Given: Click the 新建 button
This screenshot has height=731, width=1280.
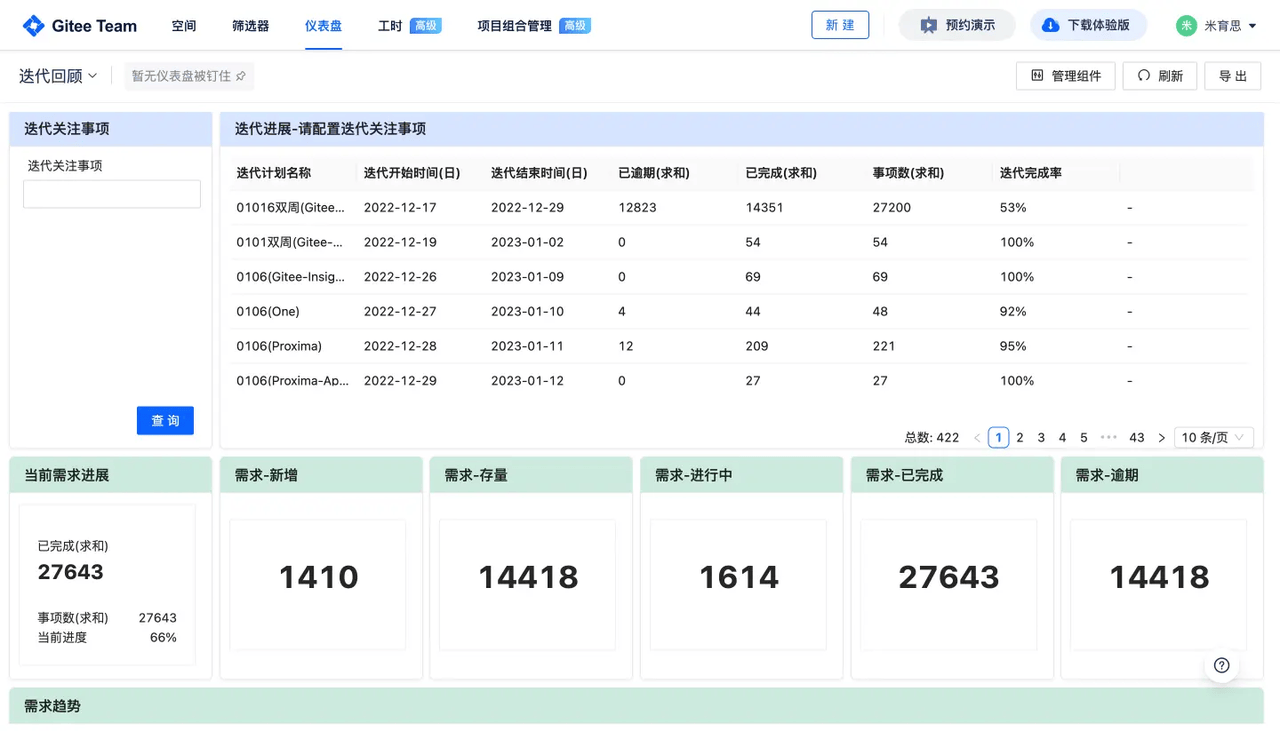Looking at the screenshot, I should coord(839,26).
